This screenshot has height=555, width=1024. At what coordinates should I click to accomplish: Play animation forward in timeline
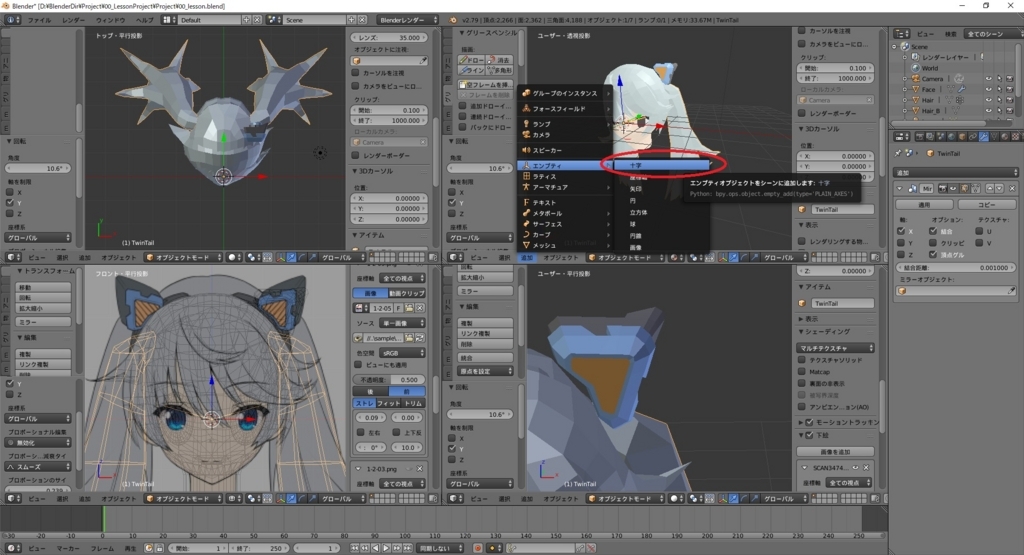[386, 548]
